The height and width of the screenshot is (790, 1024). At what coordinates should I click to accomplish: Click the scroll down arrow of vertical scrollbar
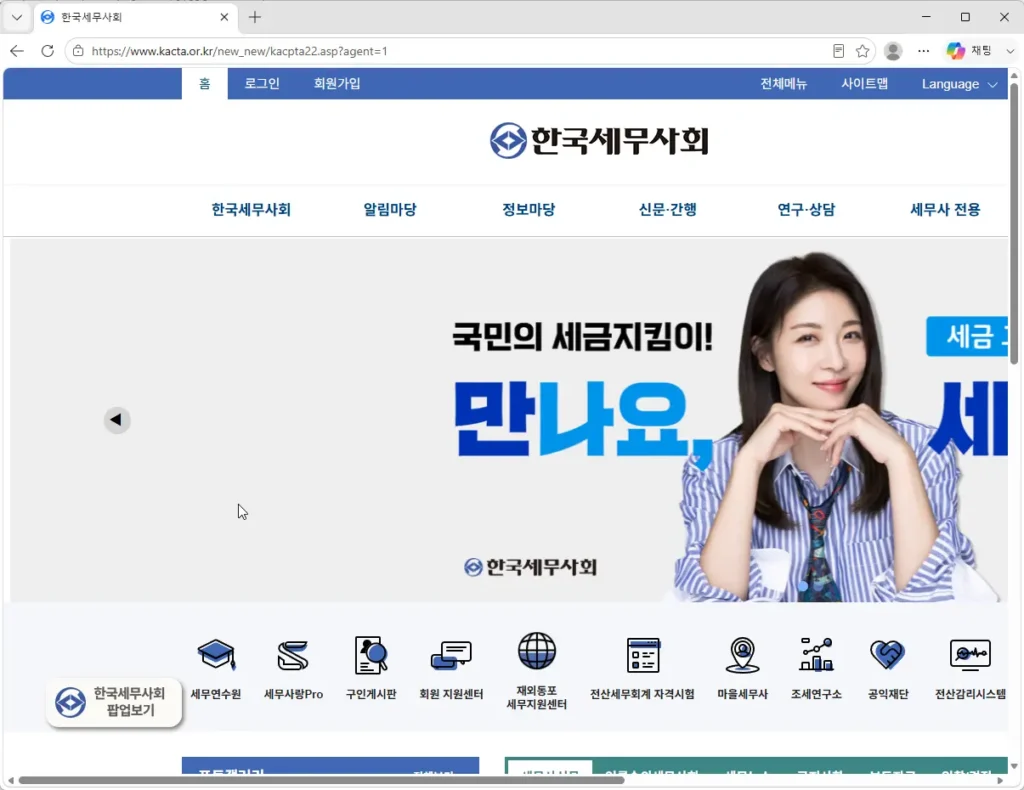pyautogui.click(x=1014, y=766)
